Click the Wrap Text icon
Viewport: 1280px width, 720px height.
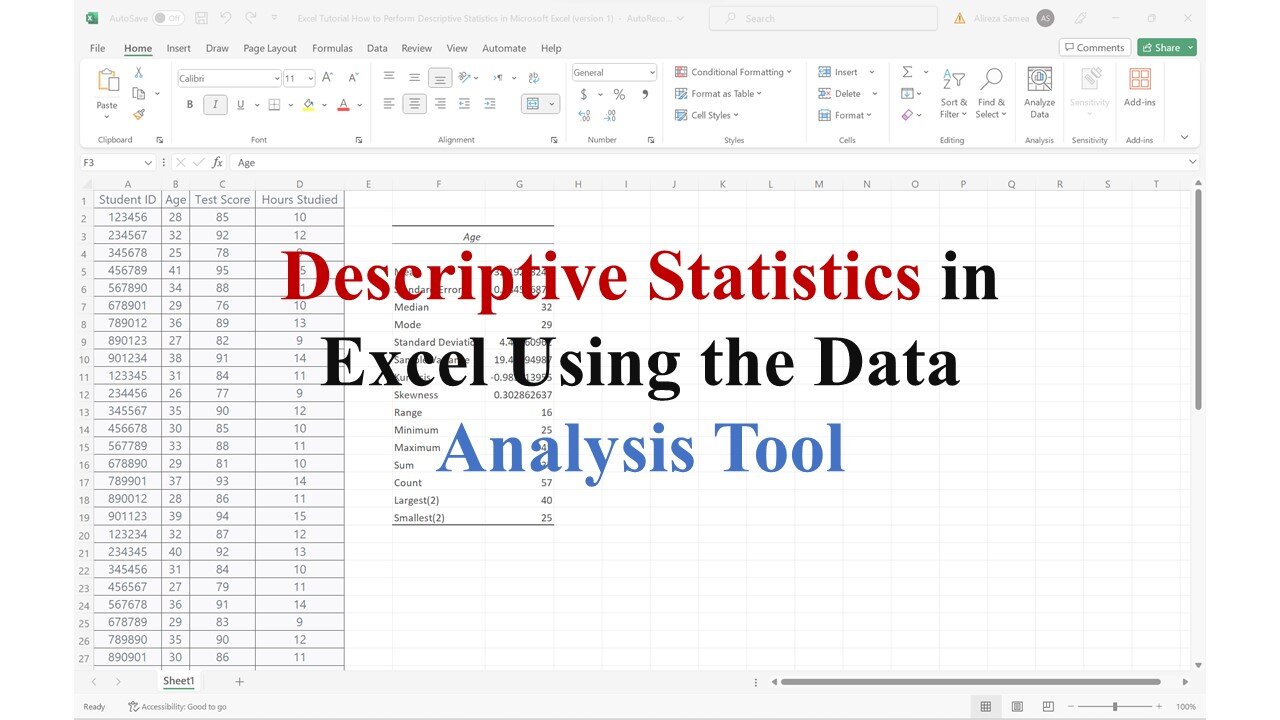[x=533, y=78]
